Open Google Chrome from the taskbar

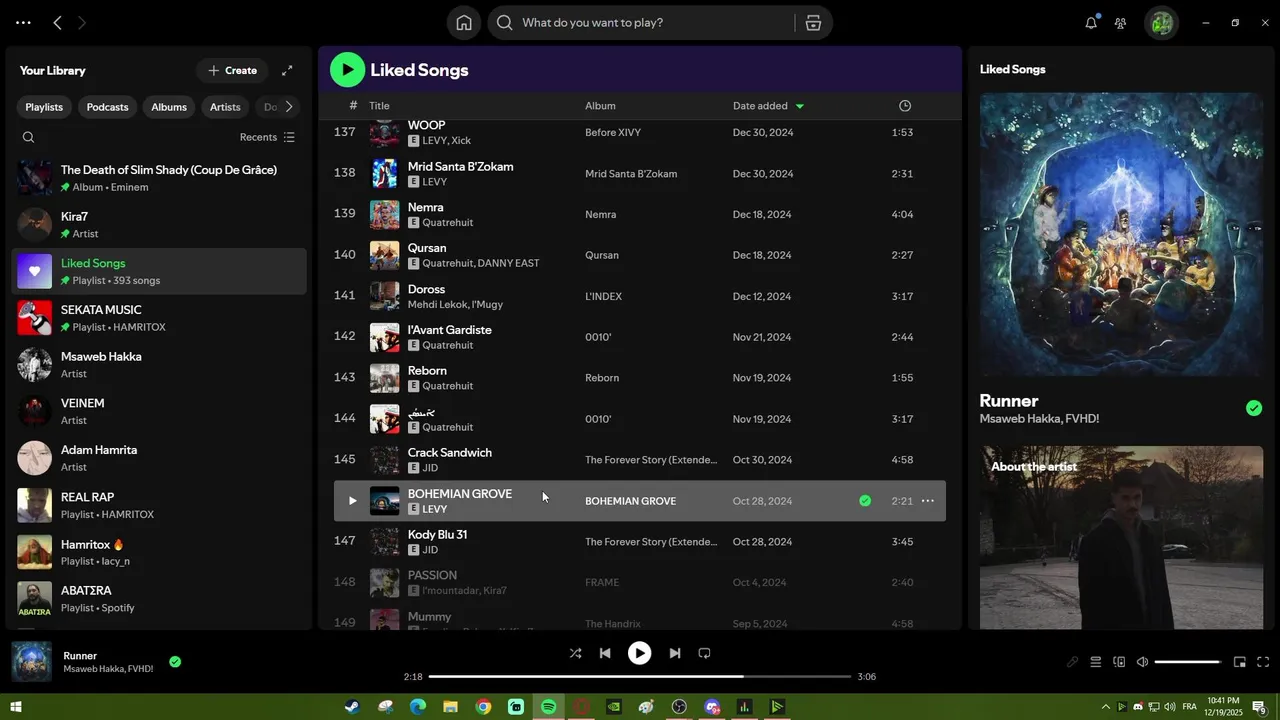click(483, 707)
